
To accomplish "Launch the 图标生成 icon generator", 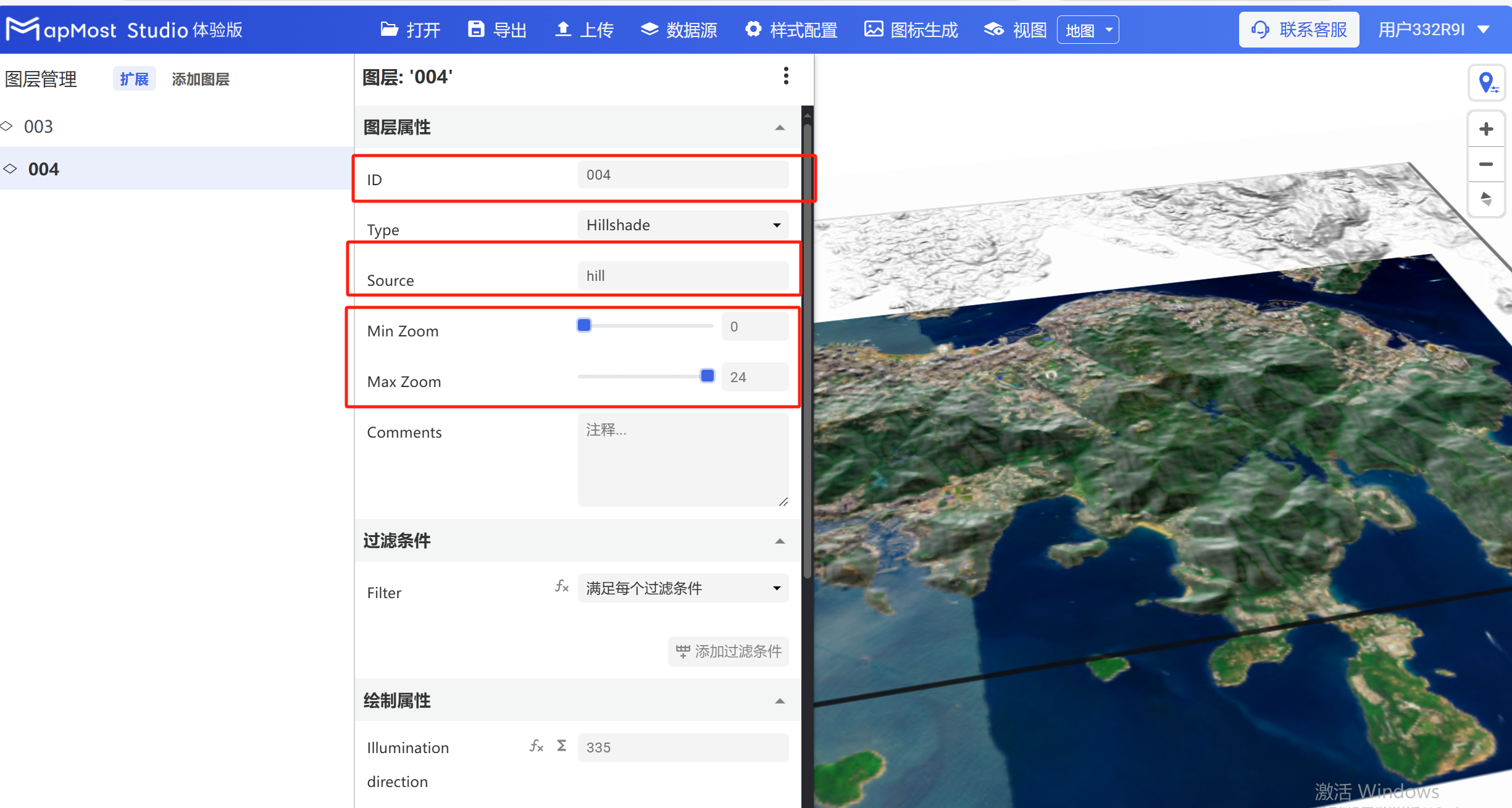I will pyautogui.click(x=910, y=29).
